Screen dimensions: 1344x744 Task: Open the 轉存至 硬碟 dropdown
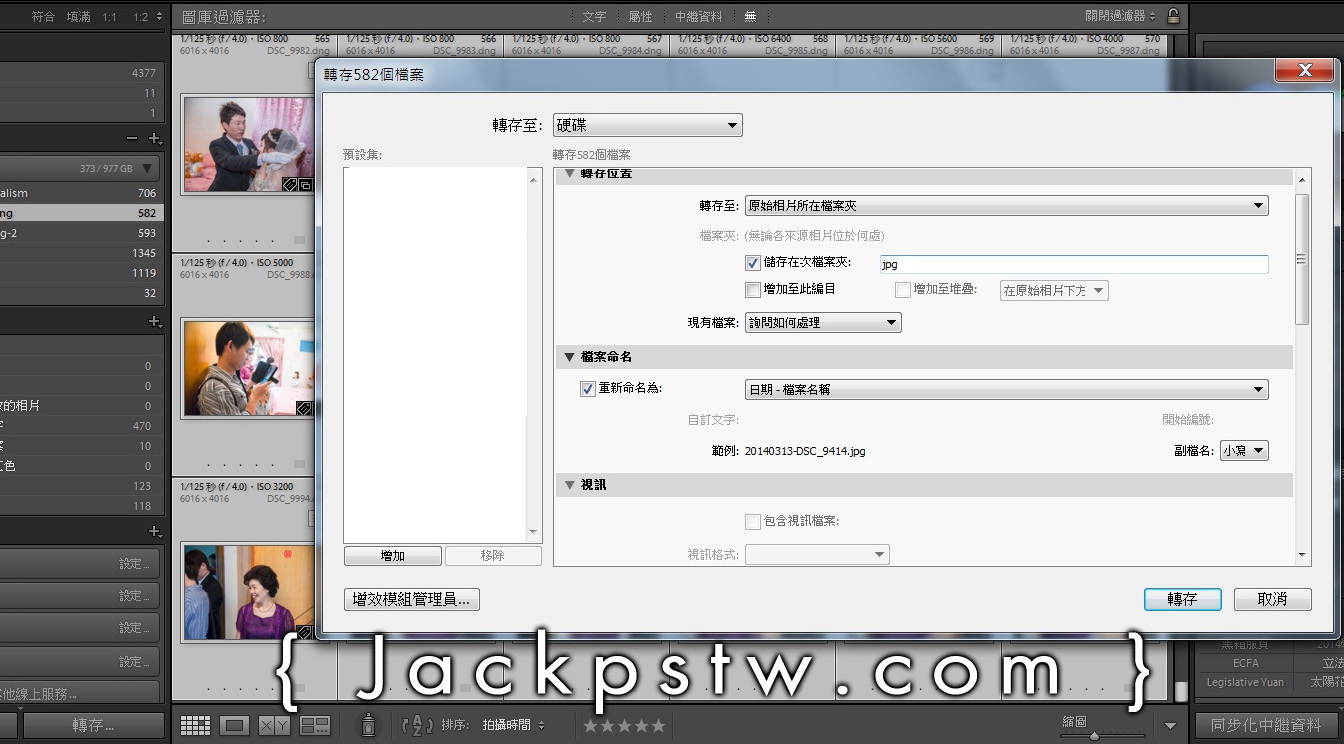tap(647, 126)
